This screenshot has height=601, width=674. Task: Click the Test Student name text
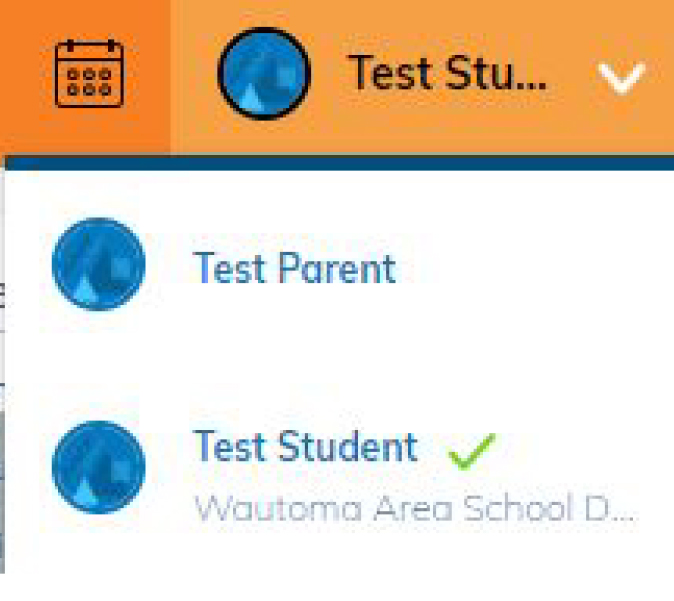(306, 446)
